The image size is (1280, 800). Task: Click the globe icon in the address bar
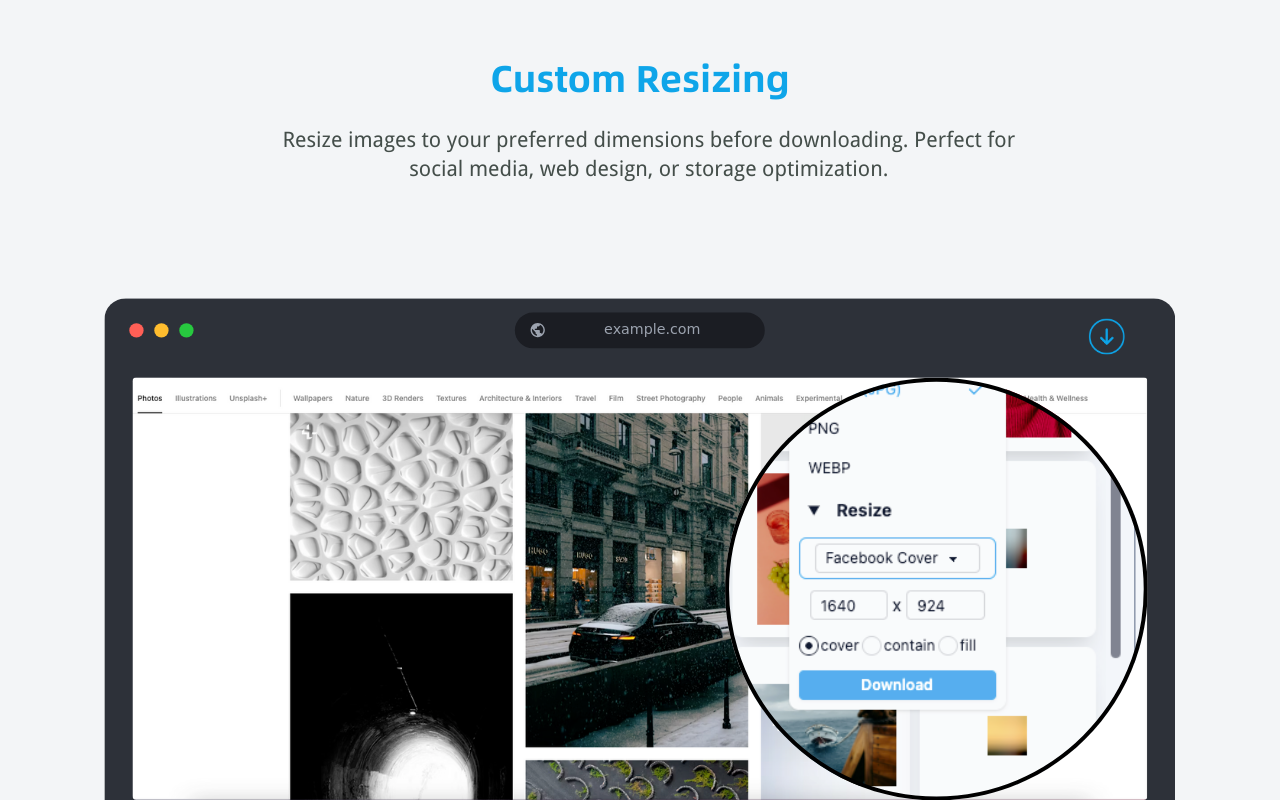pyautogui.click(x=537, y=329)
